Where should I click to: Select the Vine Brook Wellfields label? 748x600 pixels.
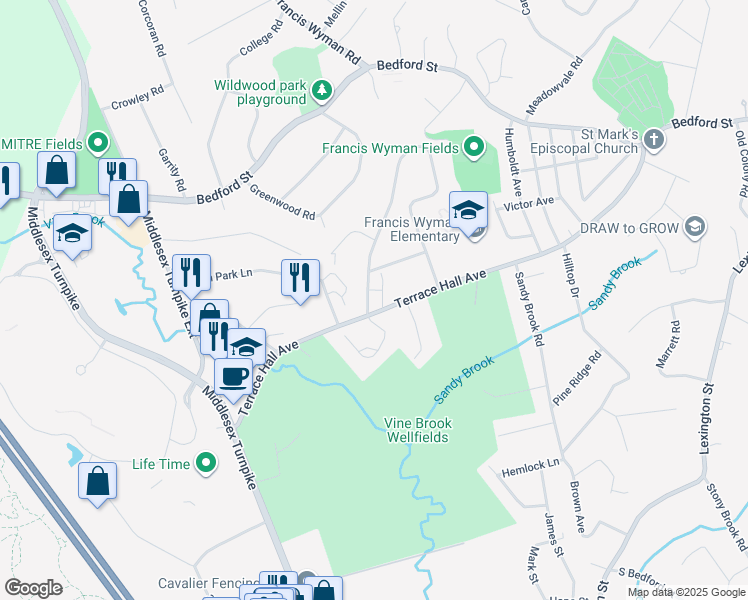418,430
